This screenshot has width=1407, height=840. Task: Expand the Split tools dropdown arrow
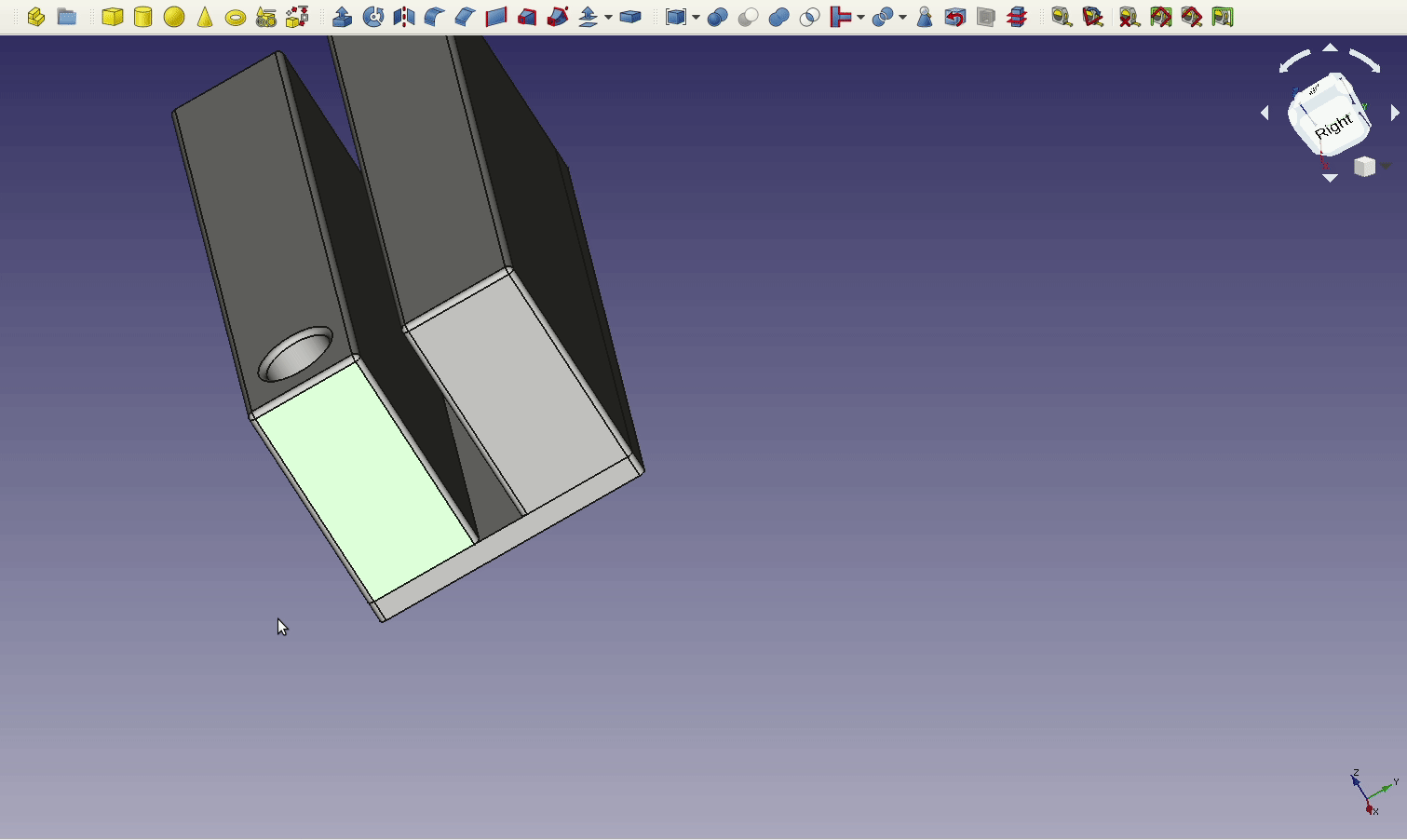pyautogui.click(x=902, y=18)
